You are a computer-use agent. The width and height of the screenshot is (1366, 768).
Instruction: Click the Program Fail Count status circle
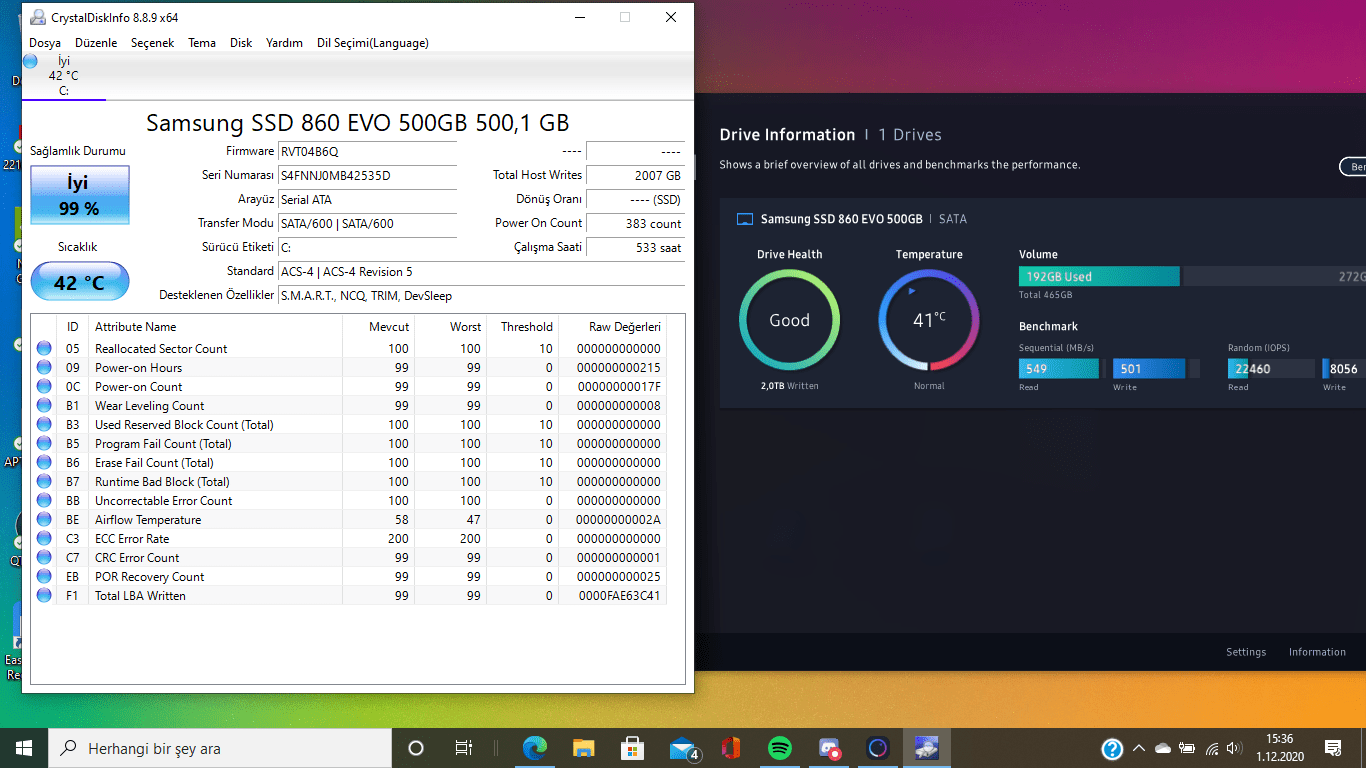(44, 444)
